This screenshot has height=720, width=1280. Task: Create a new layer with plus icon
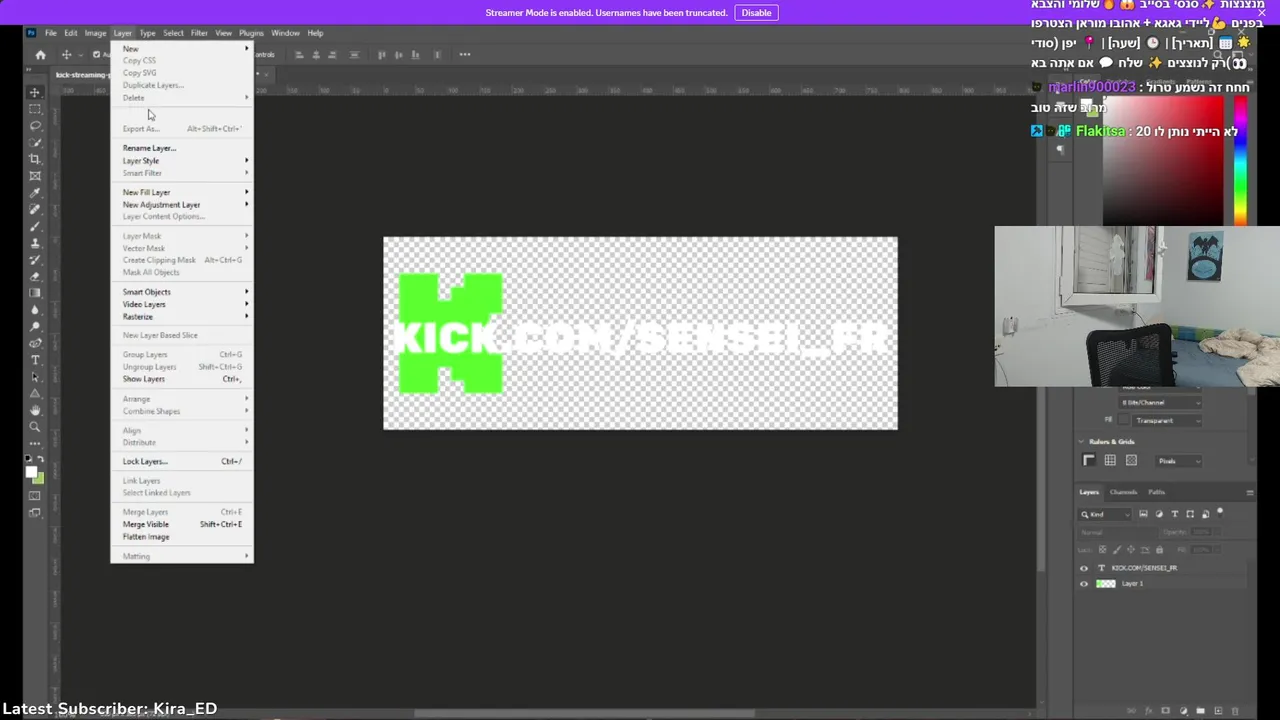(1218, 711)
